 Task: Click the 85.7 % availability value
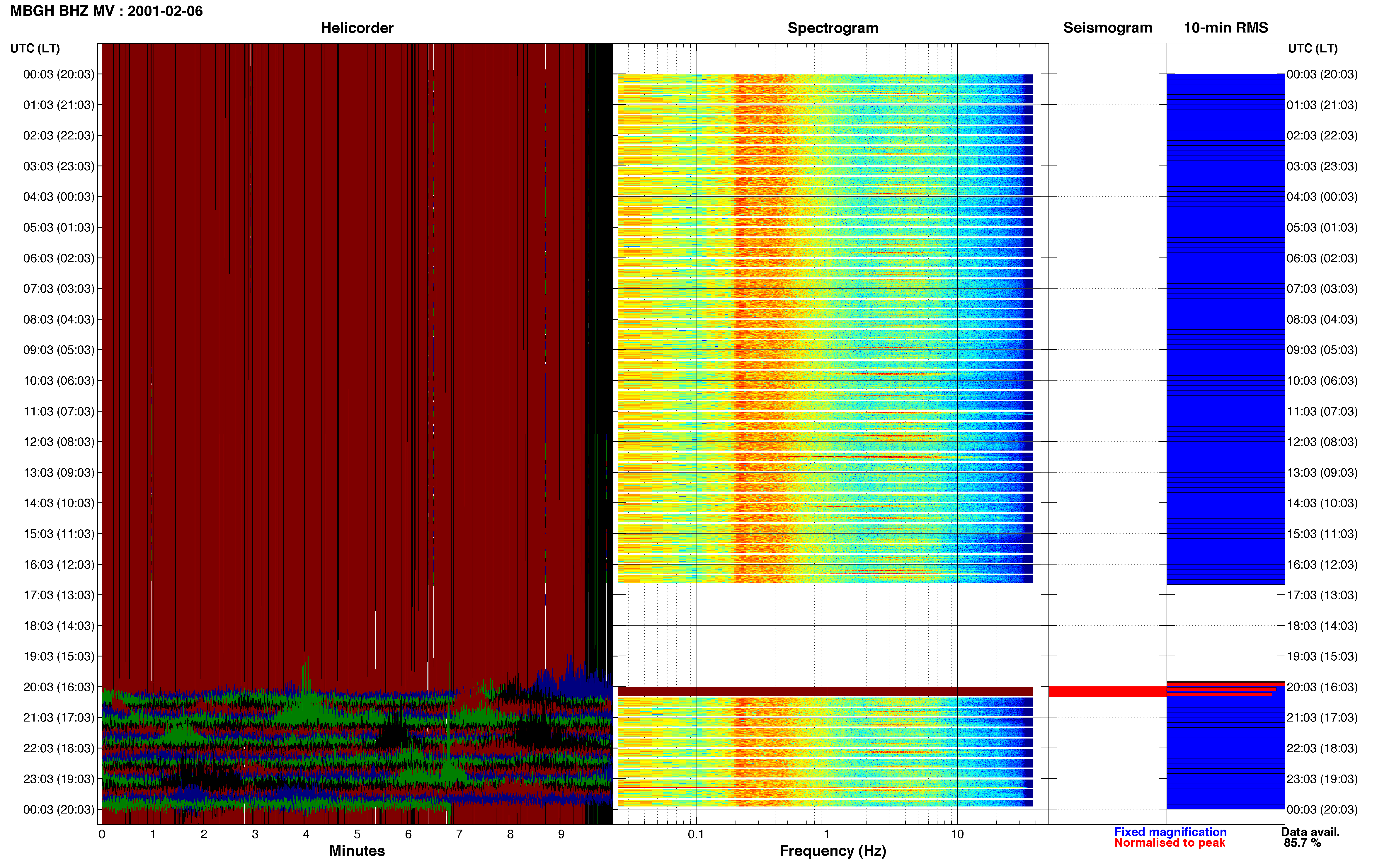[x=1302, y=843]
